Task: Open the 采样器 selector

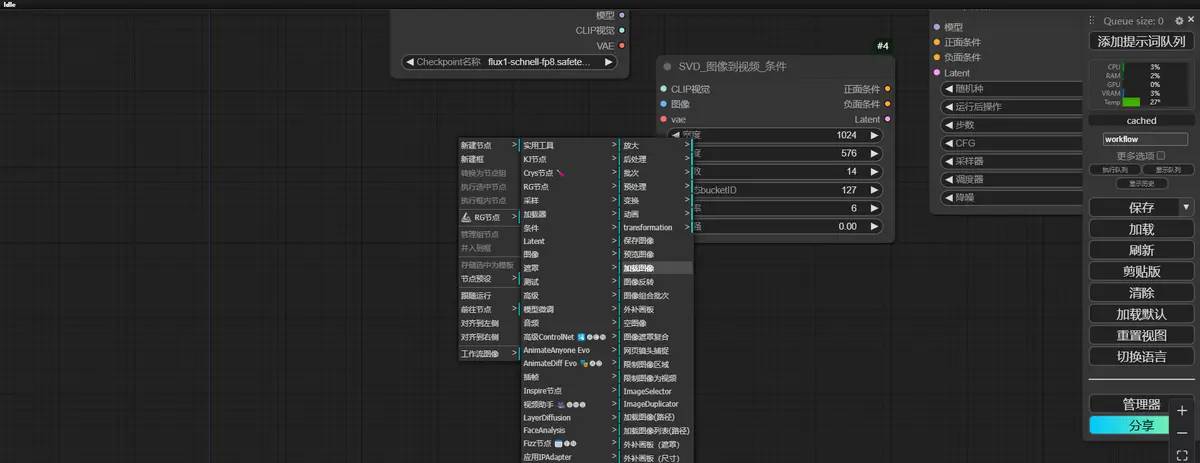Action: [1012, 161]
